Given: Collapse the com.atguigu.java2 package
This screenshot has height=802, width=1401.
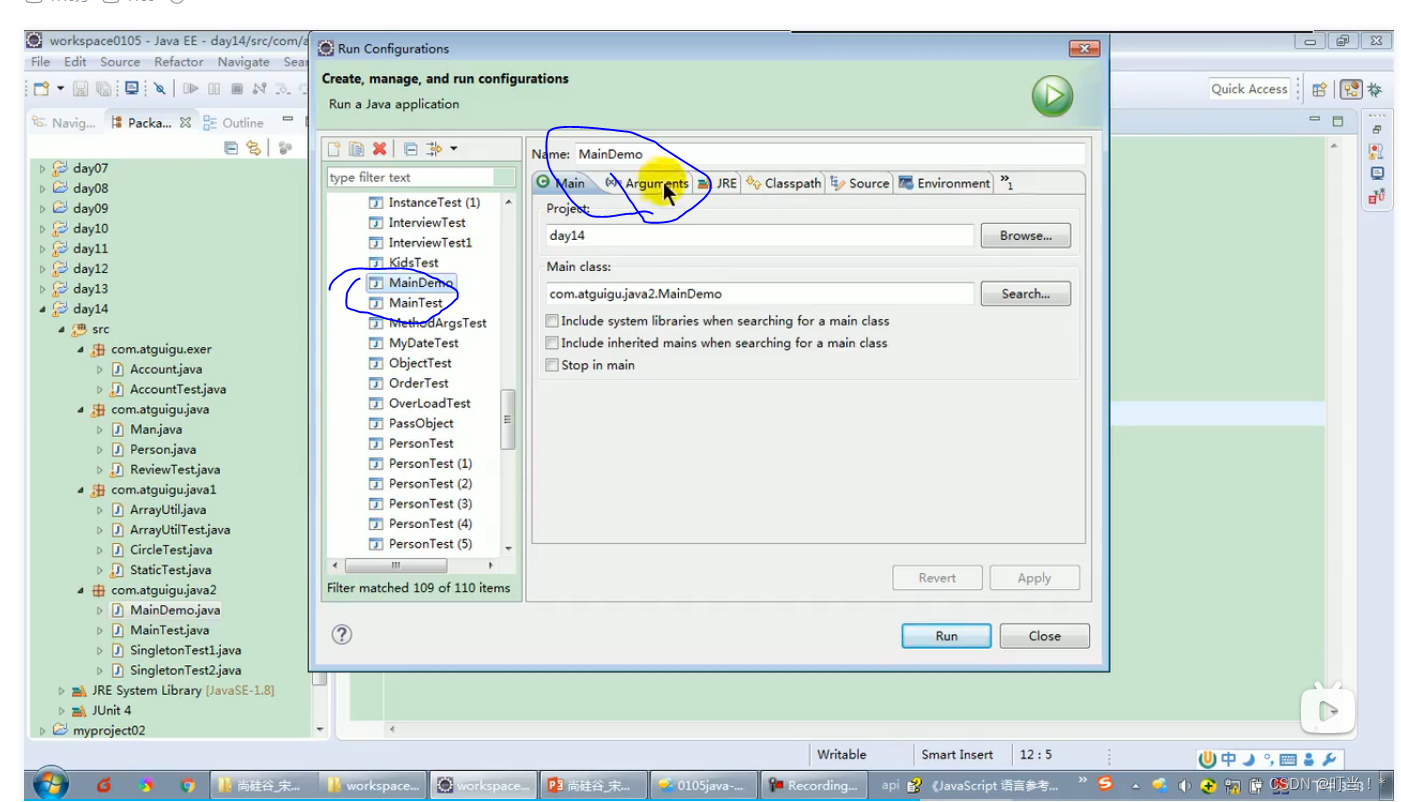Looking at the screenshot, I should pos(81,590).
